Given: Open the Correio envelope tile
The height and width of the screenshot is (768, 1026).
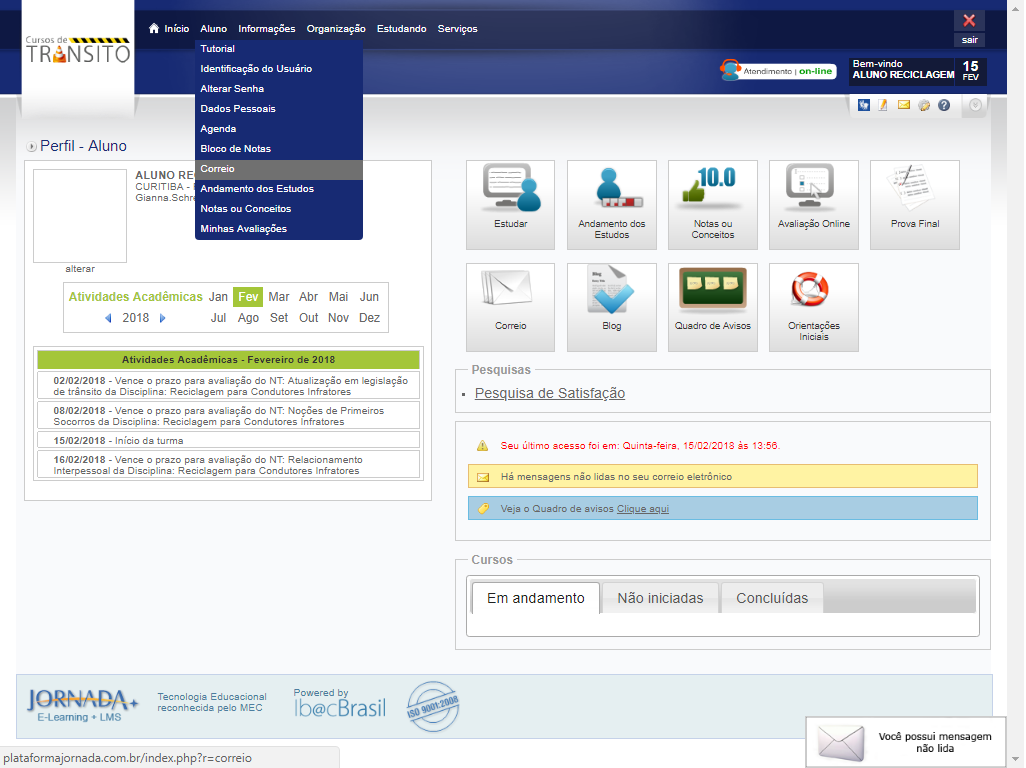Looking at the screenshot, I should (x=510, y=307).
